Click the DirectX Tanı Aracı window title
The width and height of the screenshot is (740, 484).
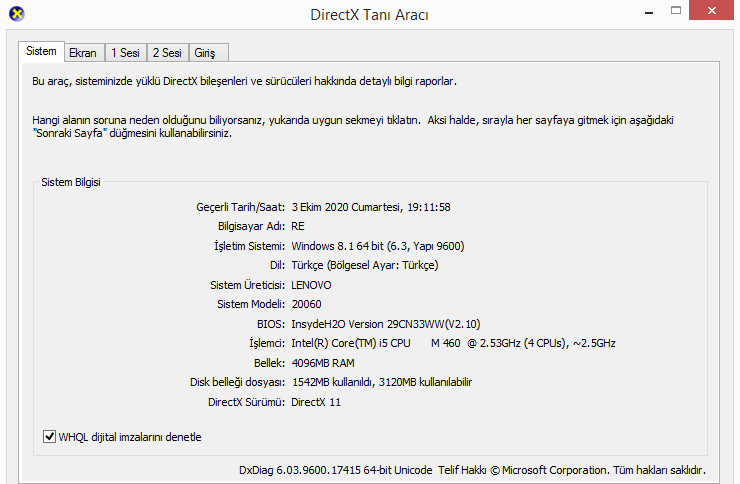click(x=370, y=15)
